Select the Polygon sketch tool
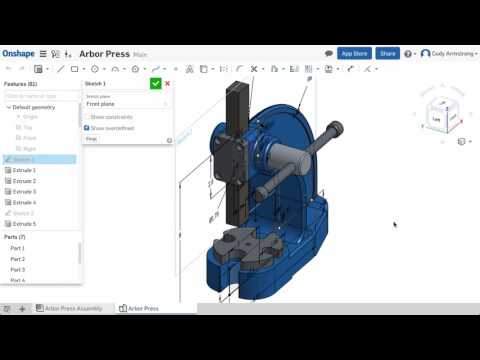The width and height of the screenshot is (480, 360). (135, 69)
